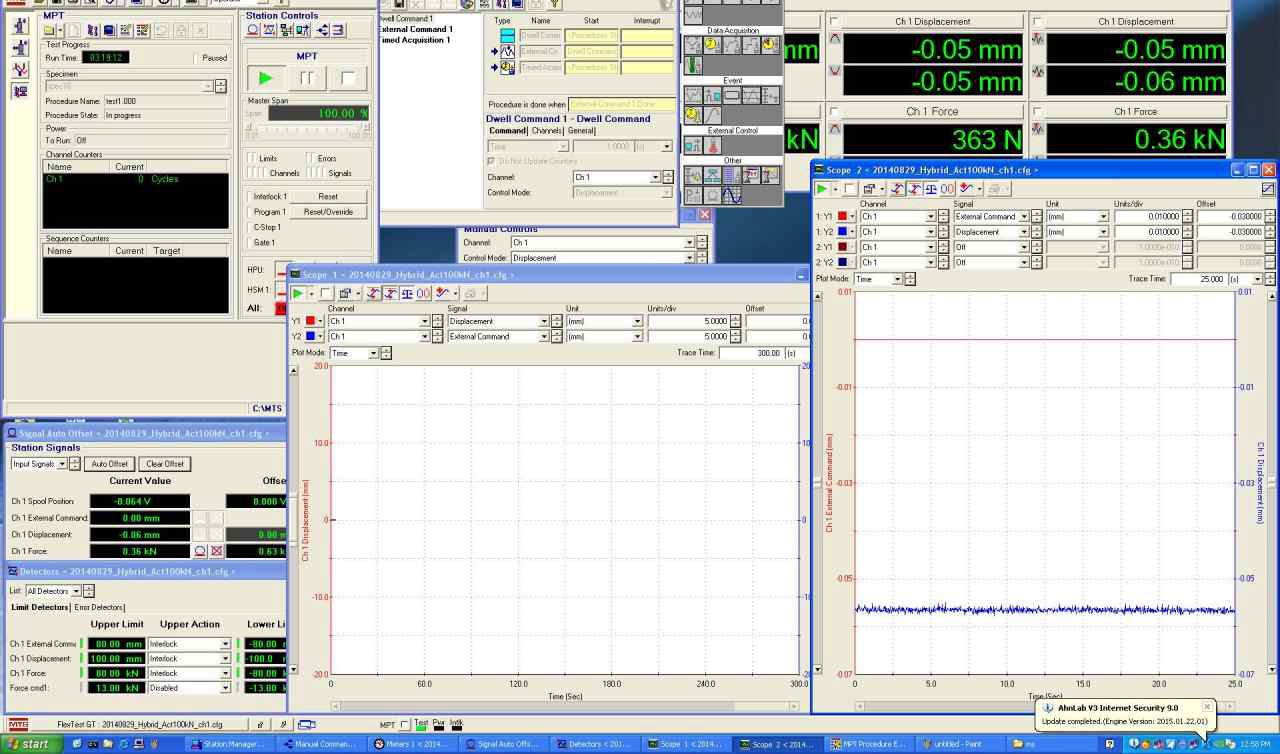Start Scope 2 with its green run icon

(822, 188)
